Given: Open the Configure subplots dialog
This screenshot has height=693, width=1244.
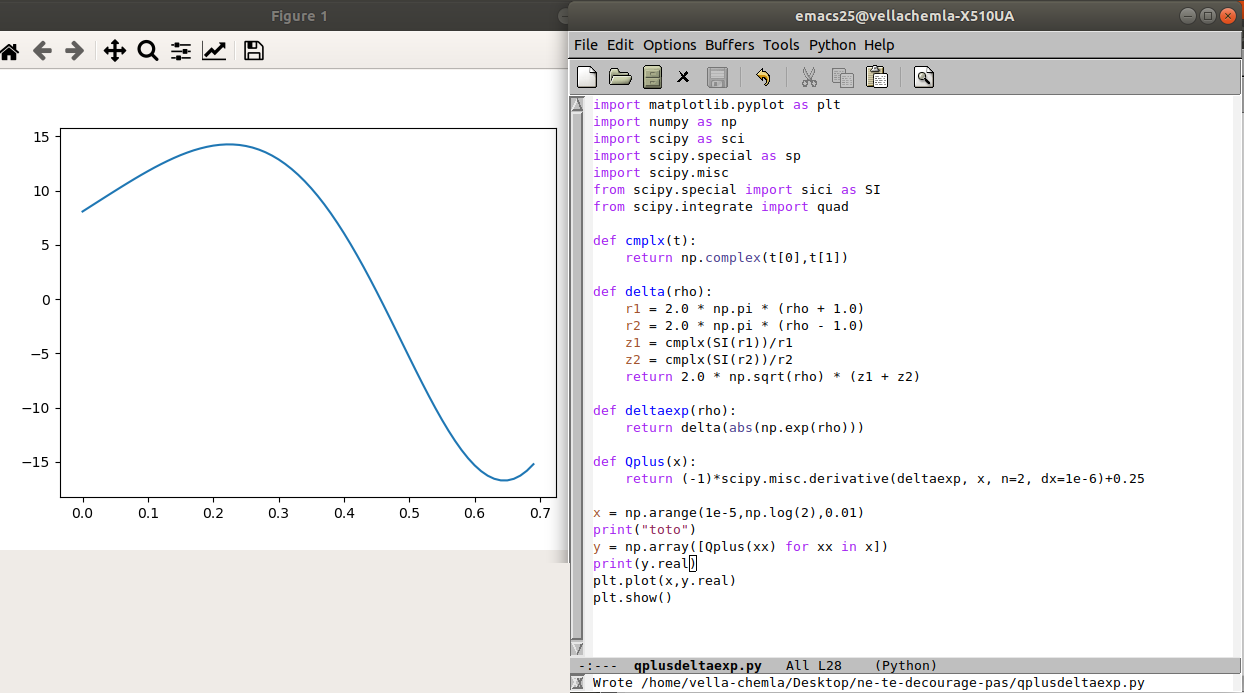Looking at the screenshot, I should pos(181,51).
